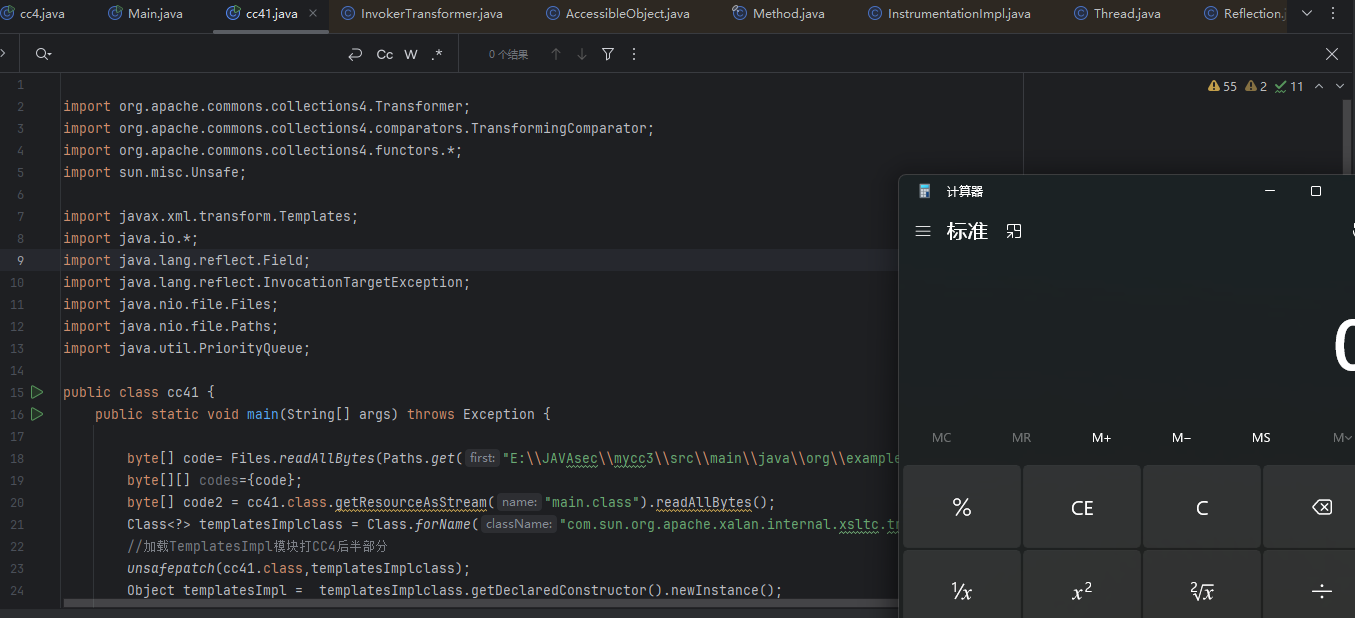
Task: Select the InvokerTransformer.java tab
Action: (x=421, y=14)
